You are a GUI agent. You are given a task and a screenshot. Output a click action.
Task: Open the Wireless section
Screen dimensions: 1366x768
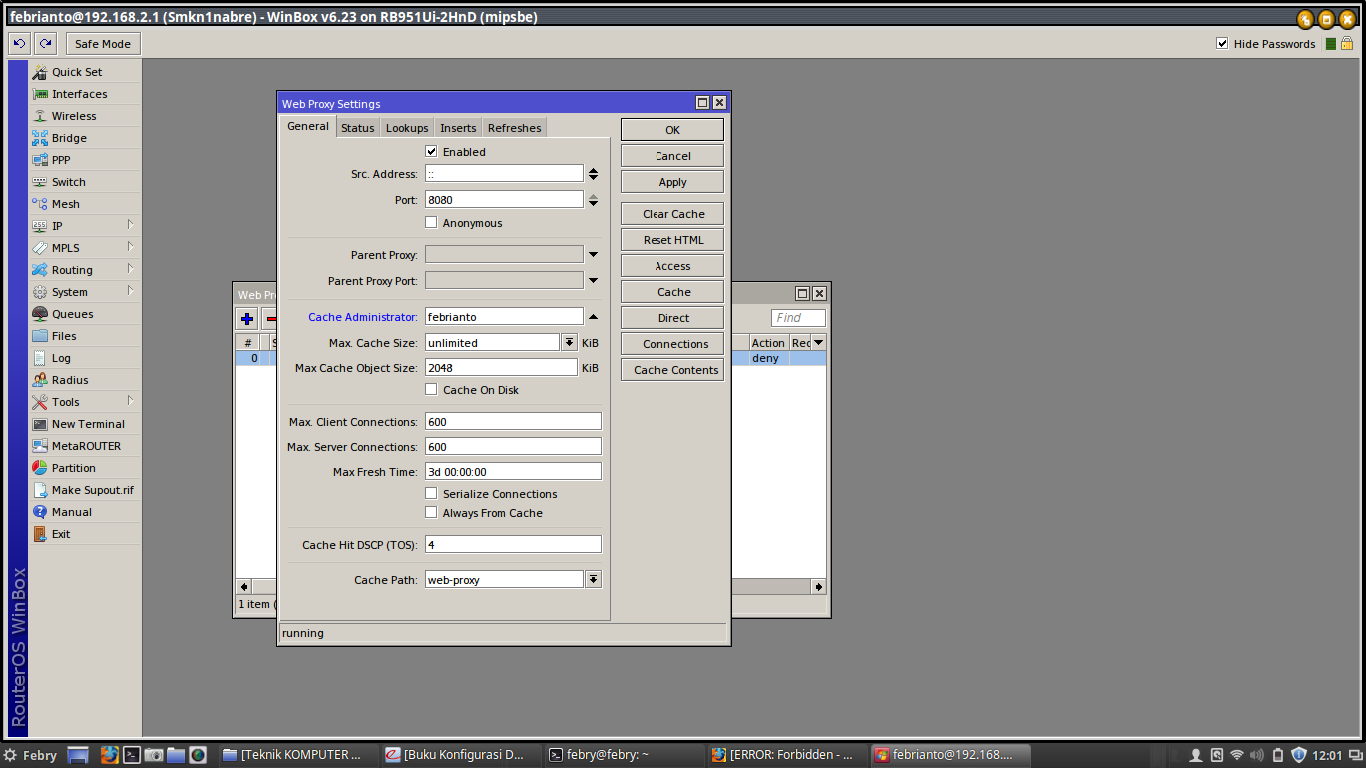click(x=74, y=116)
